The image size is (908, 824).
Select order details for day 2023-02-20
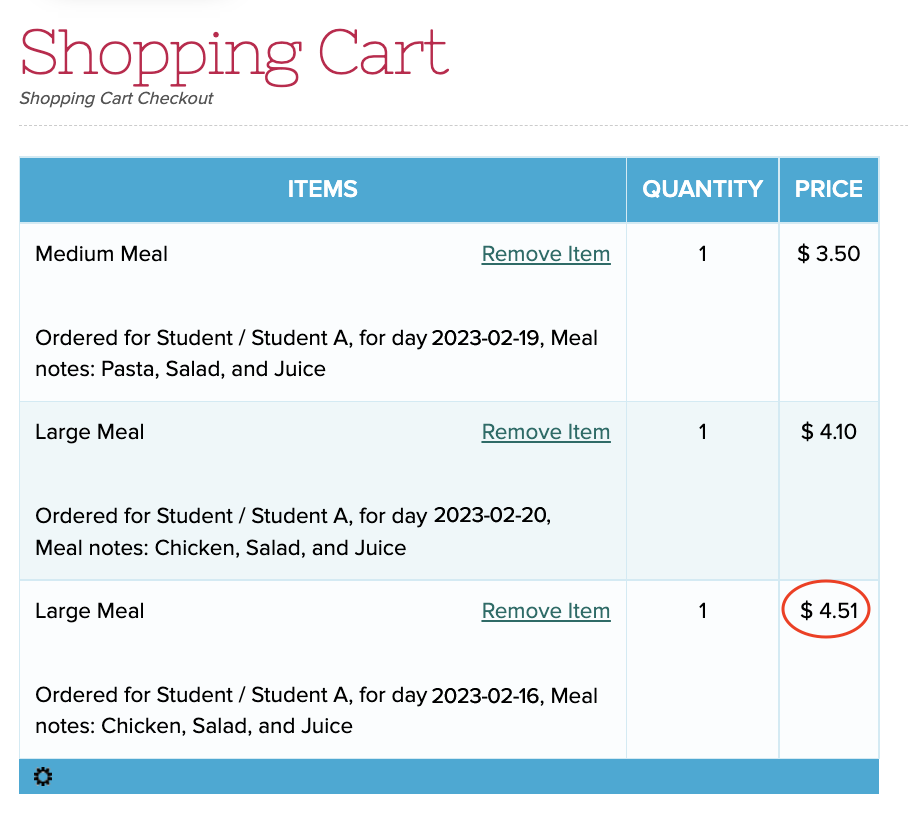tap(293, 532)
